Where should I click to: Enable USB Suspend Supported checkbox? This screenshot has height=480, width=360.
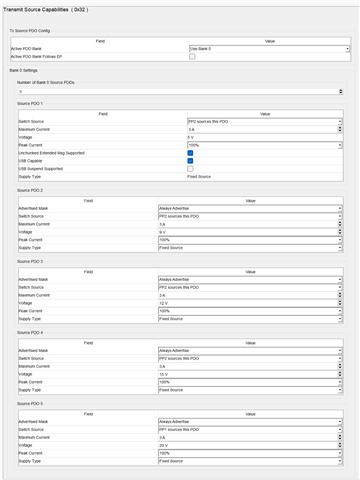(190, 169)
